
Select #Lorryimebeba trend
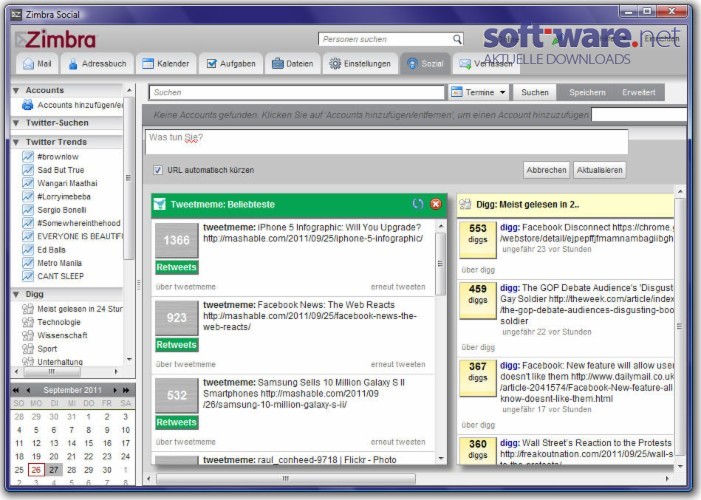point(64,196)
